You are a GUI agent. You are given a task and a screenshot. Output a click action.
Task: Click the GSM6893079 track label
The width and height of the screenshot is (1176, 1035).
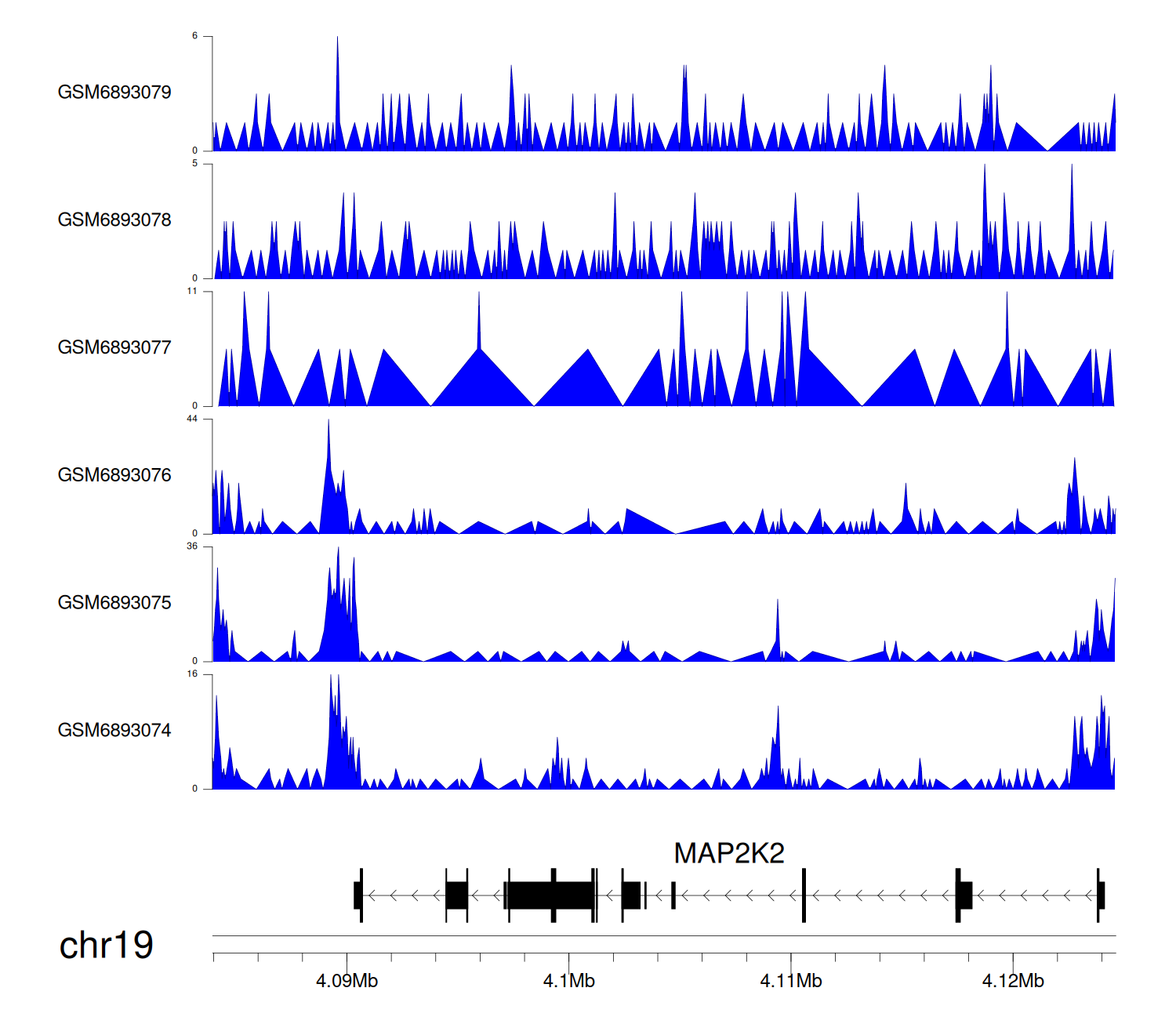coord(114,93)
